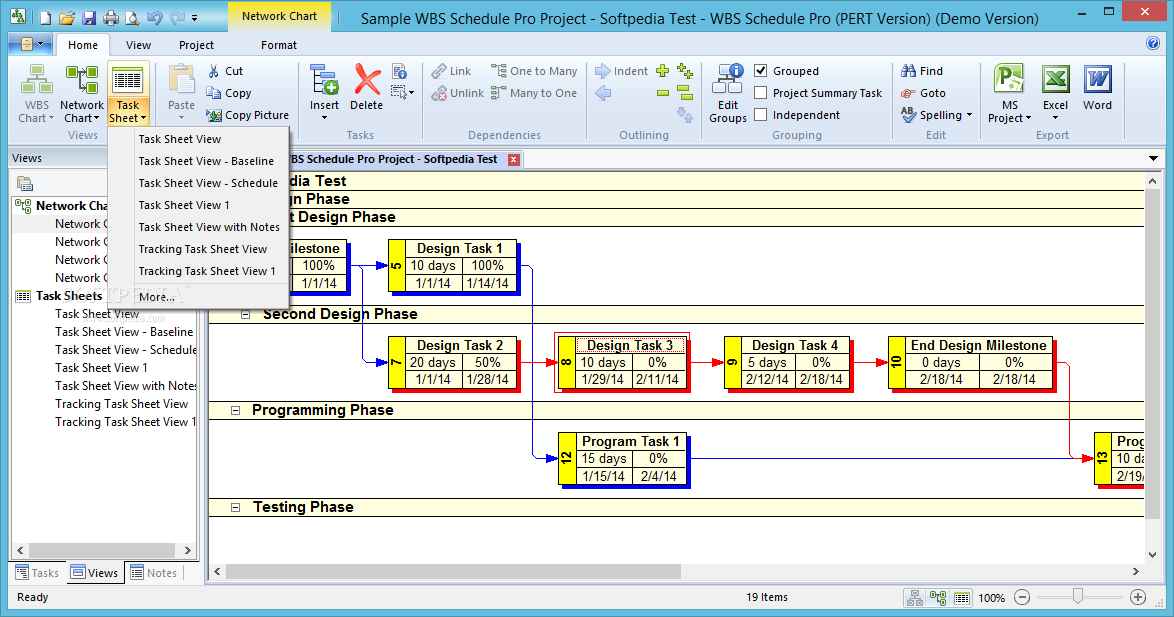Cut the selected task

pyautogui.click(x=225, y=71)
